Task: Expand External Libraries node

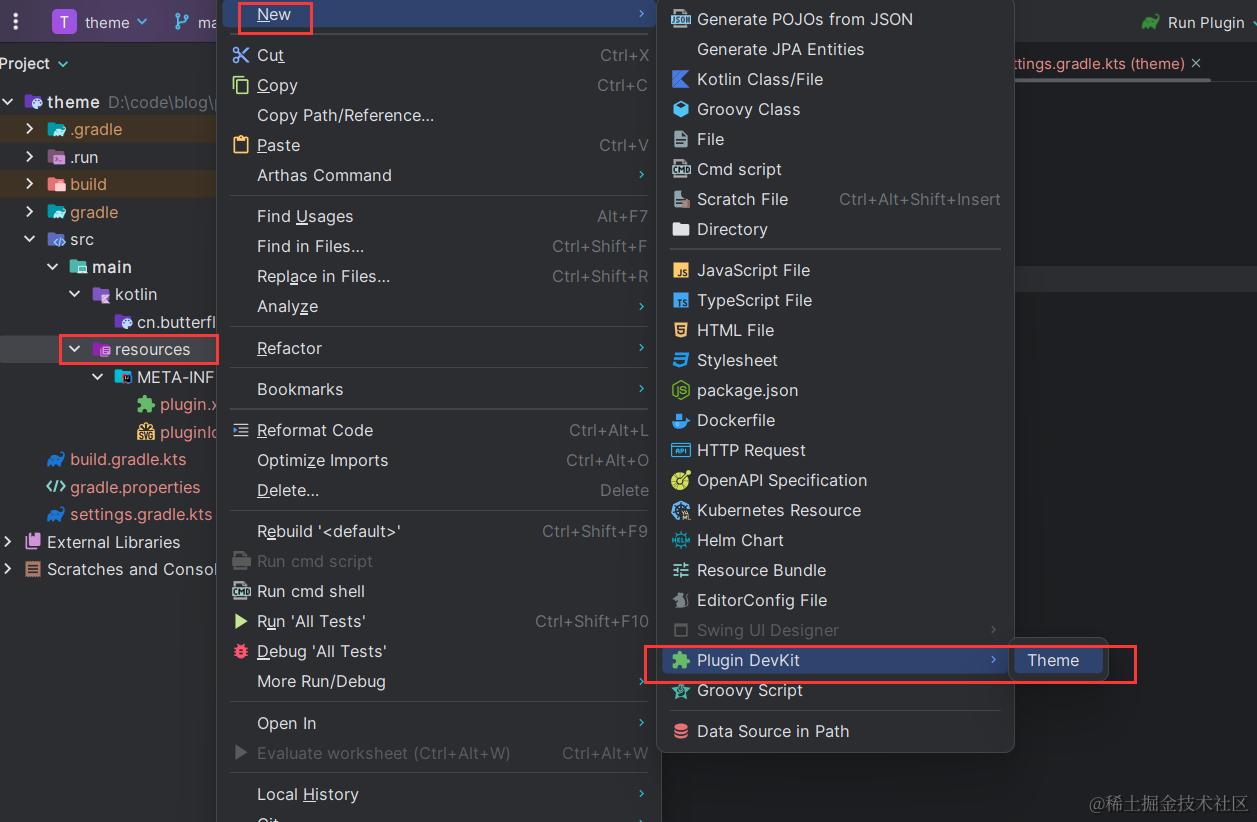Action: coord(8,542)
